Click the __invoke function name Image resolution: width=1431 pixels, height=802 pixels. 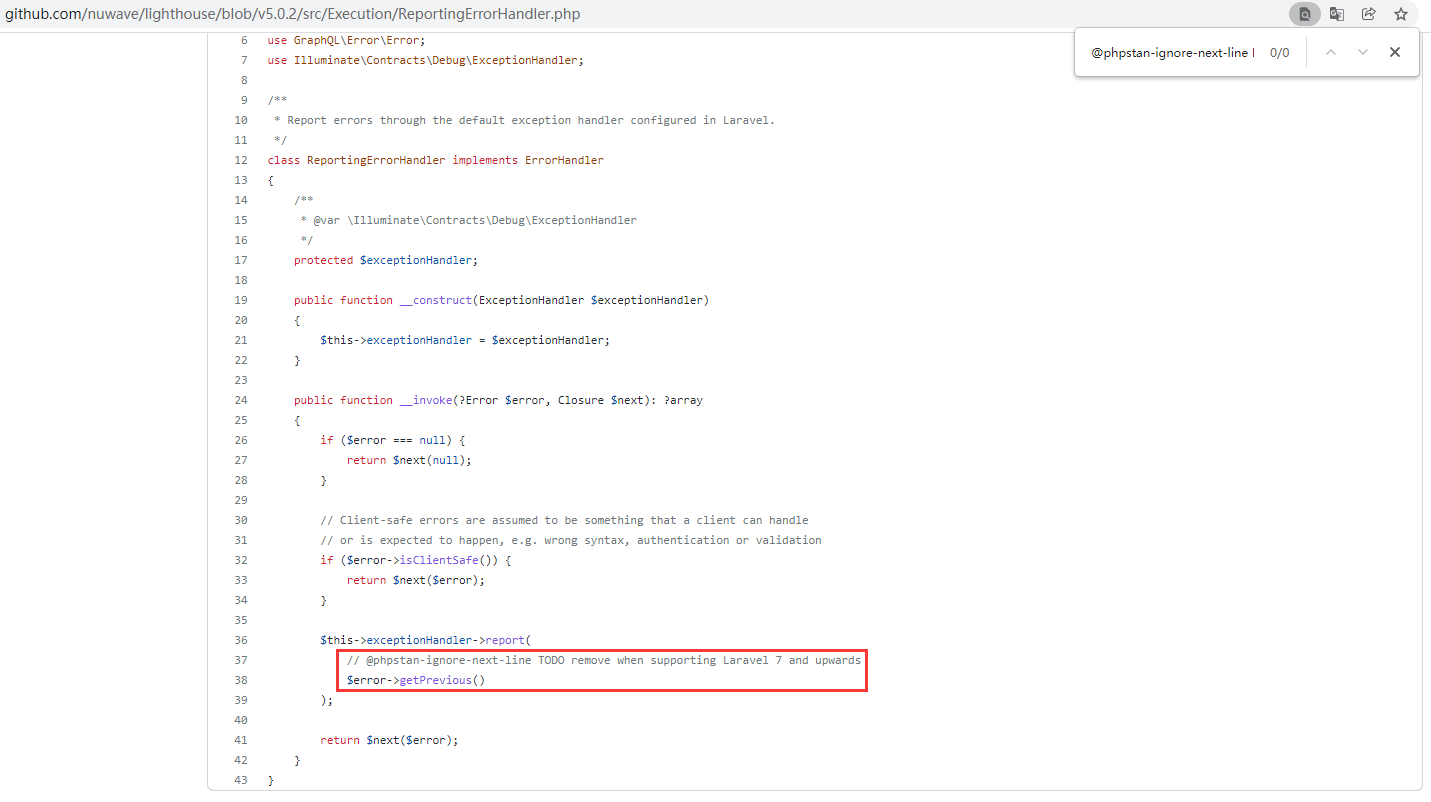pyautogui.click(x=425, y=400)
